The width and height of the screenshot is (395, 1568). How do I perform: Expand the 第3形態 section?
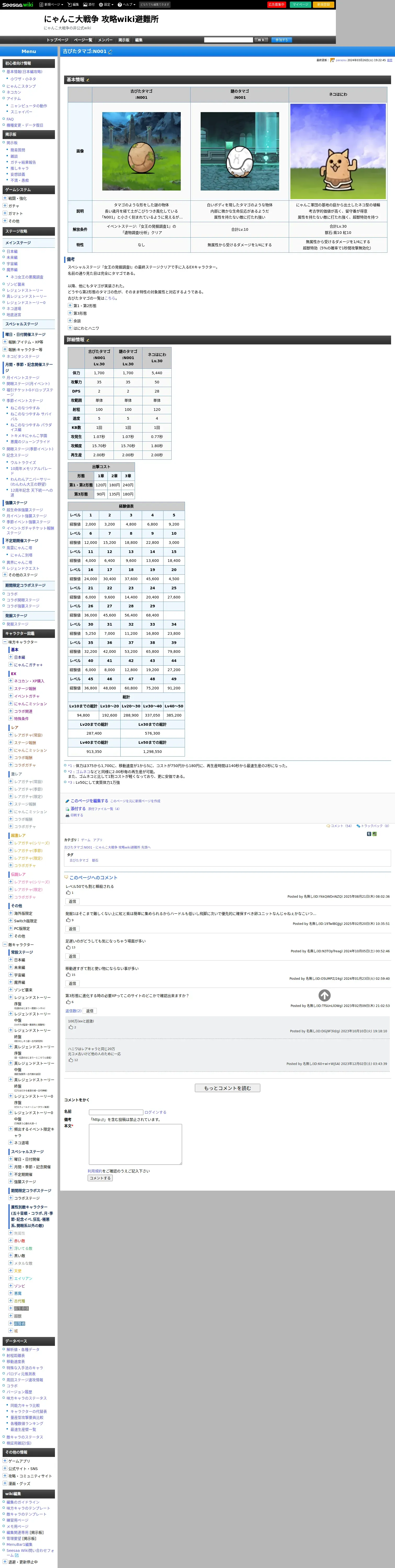(x=70, y=313)
